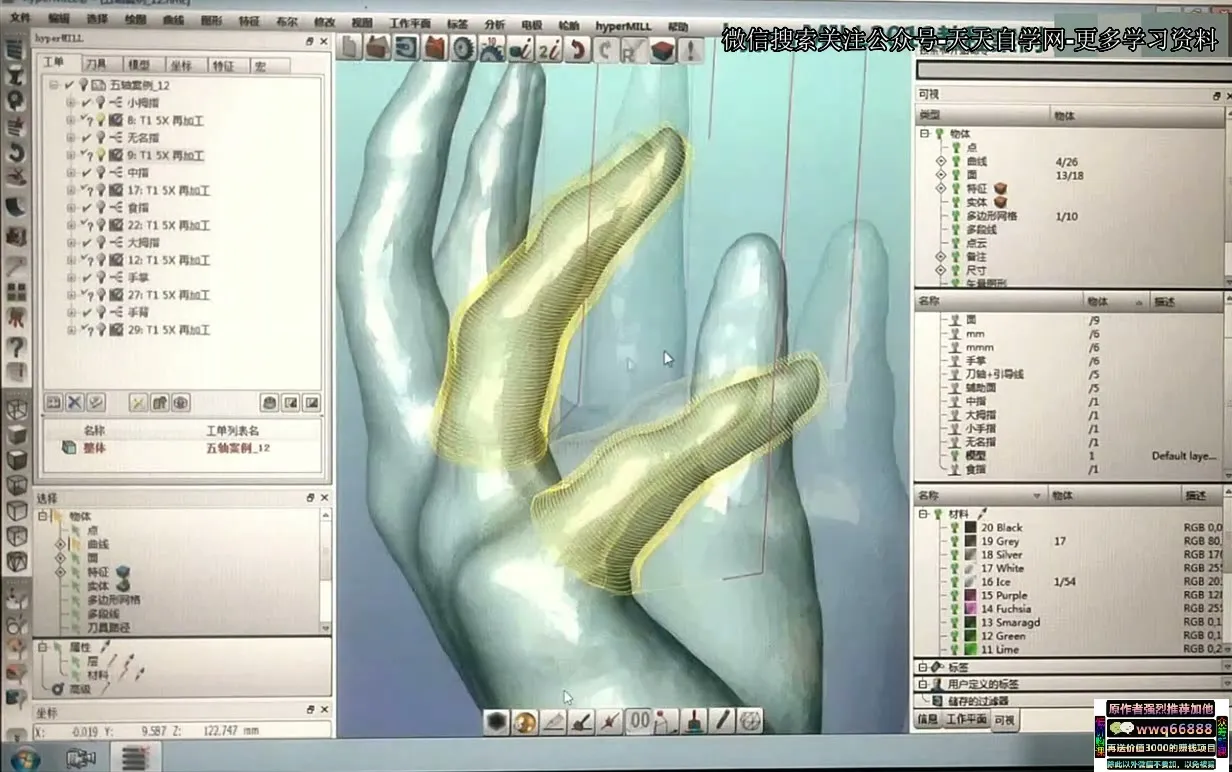Expand the 标签 section in visibility panel
The image size is (1232, 772).
point(923,667)
